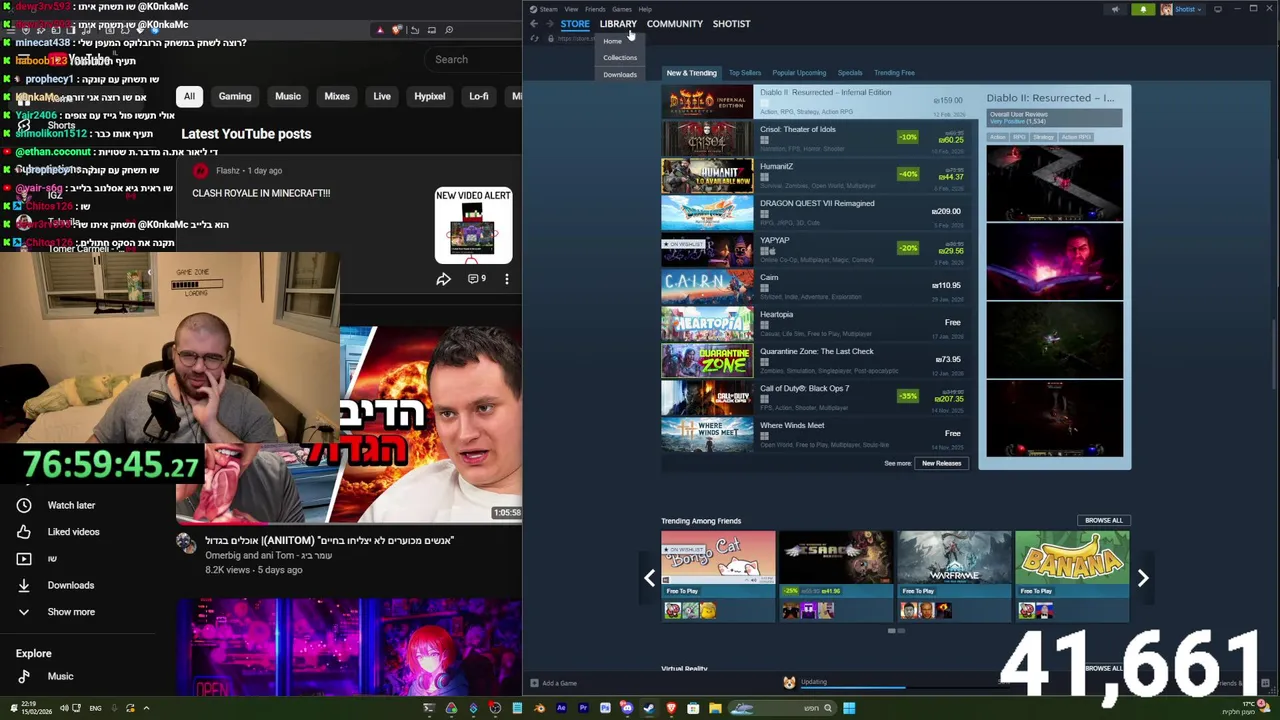Click BROWSE ALL for Trending Among Friends
Screen dimensions: 1280x720
1104,521
